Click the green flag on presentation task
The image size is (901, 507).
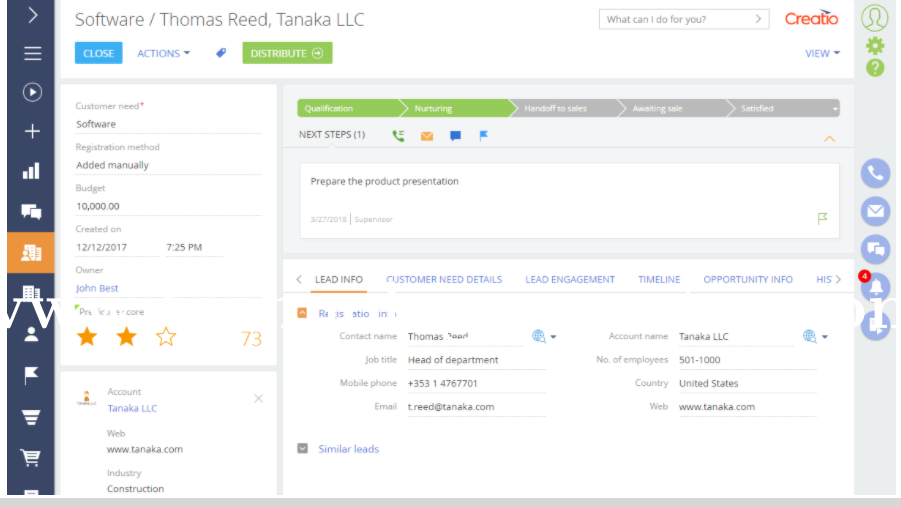[x=822, y=218]
